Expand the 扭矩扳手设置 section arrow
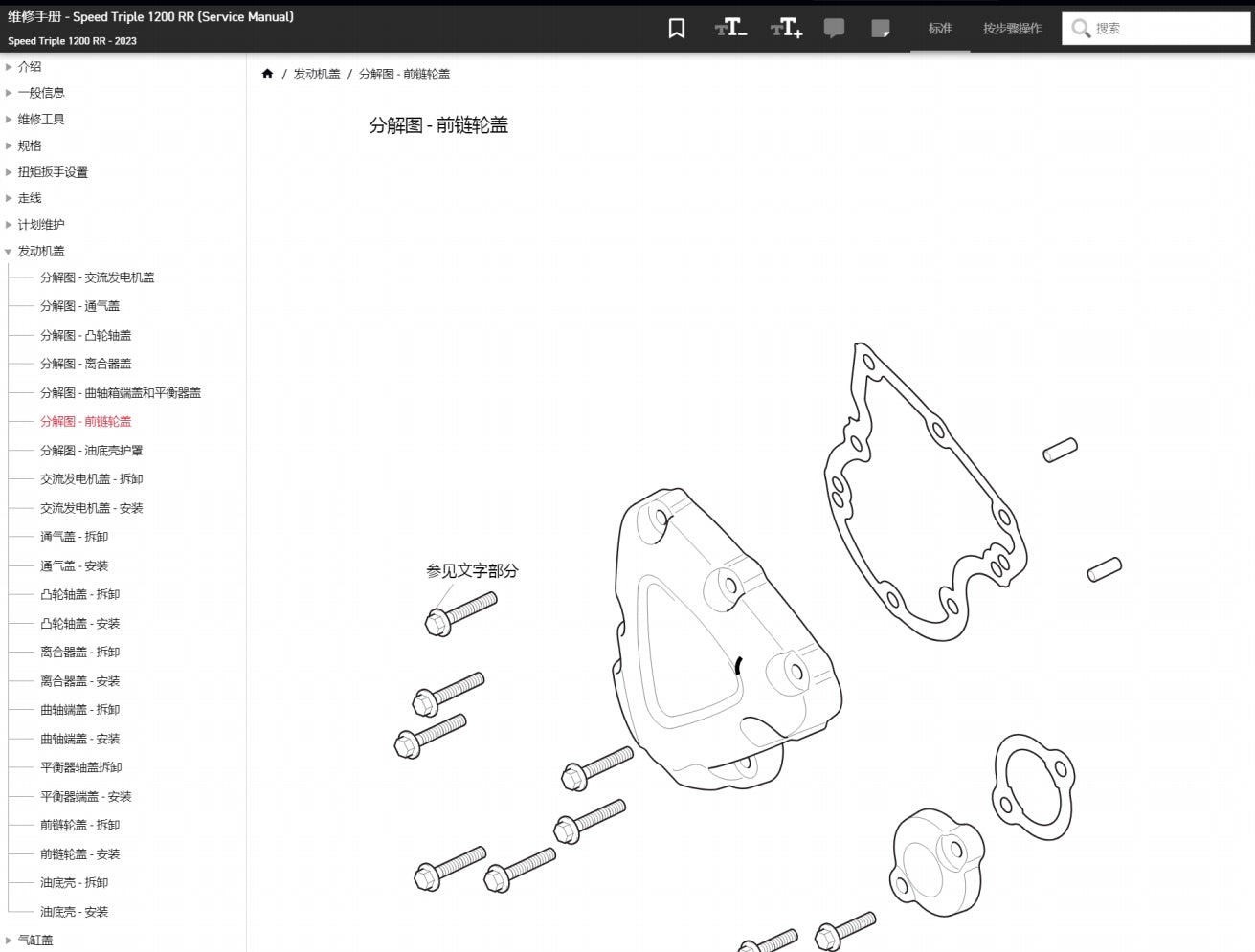 click(x=9, y=172)
